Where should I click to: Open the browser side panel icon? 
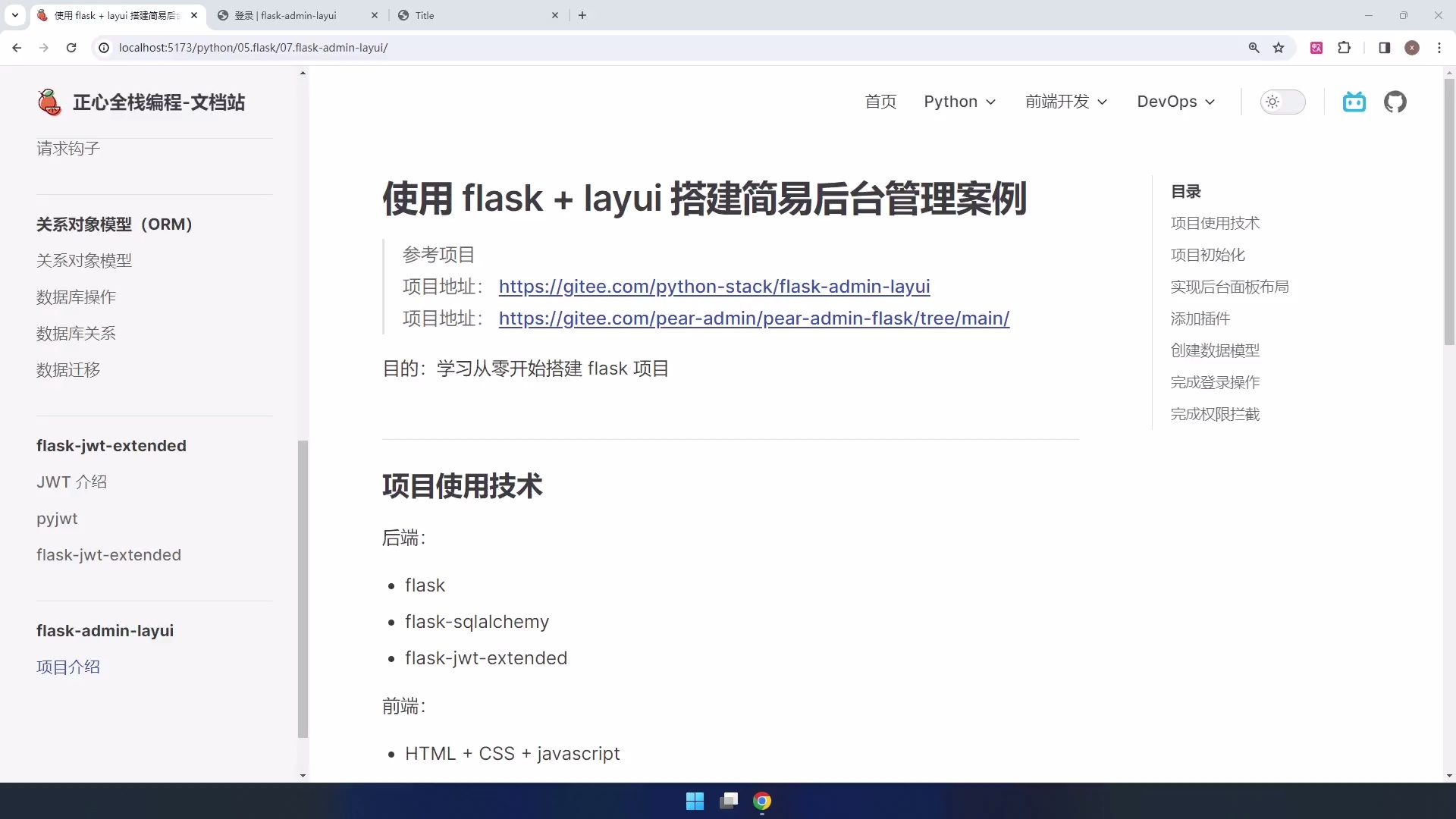(x=1384, y=47)
